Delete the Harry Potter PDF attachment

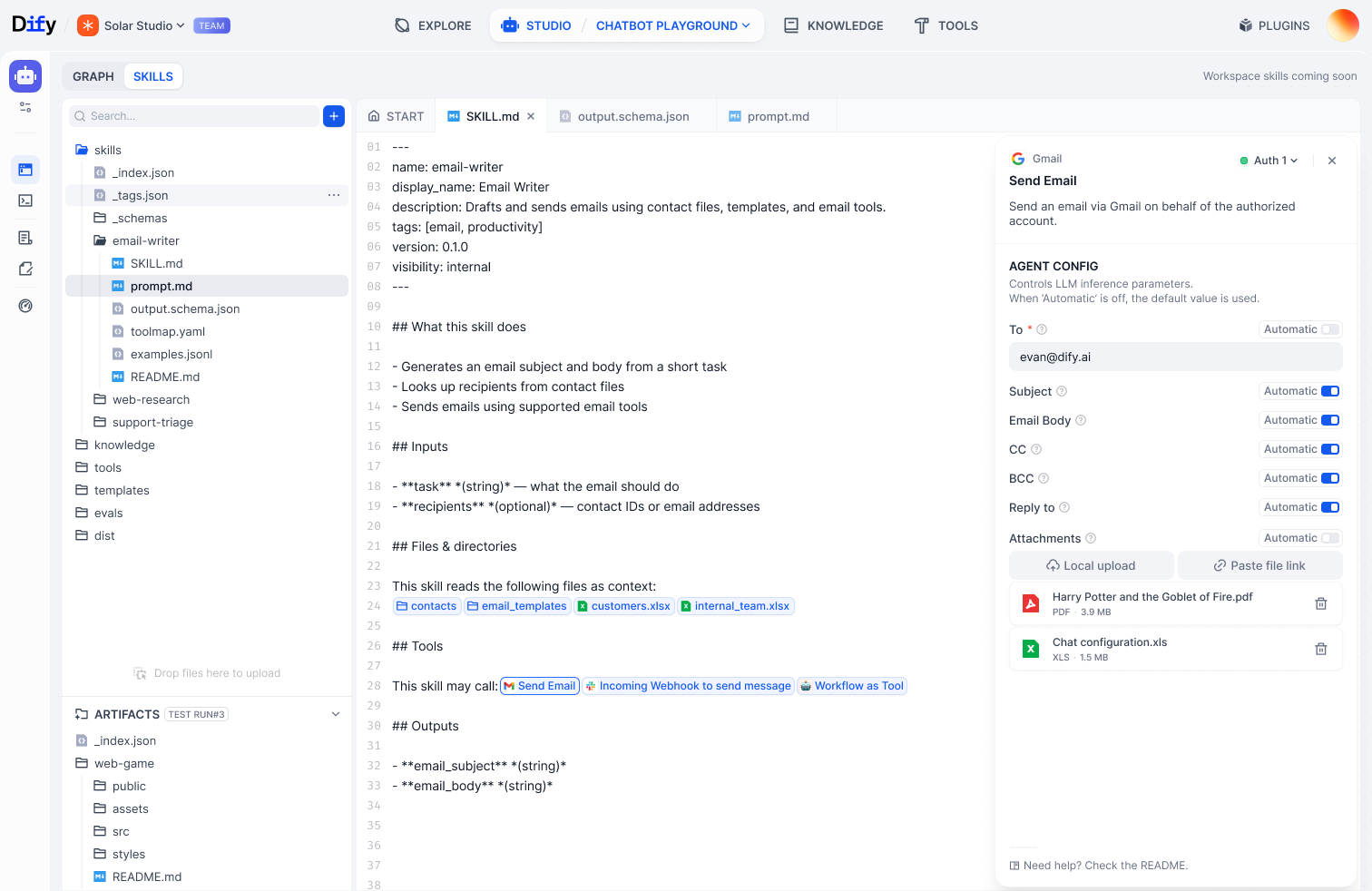[x=1320, y=603]
